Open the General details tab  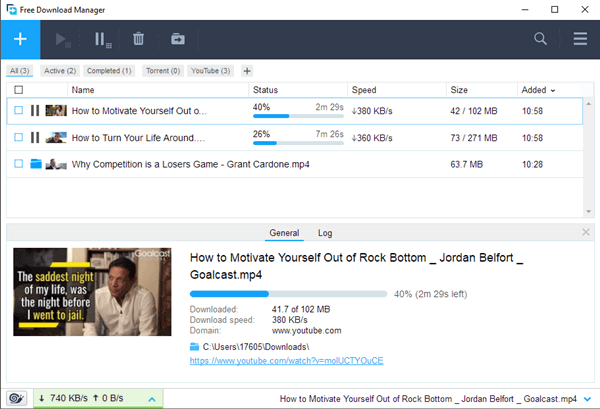tap(284, 233)
